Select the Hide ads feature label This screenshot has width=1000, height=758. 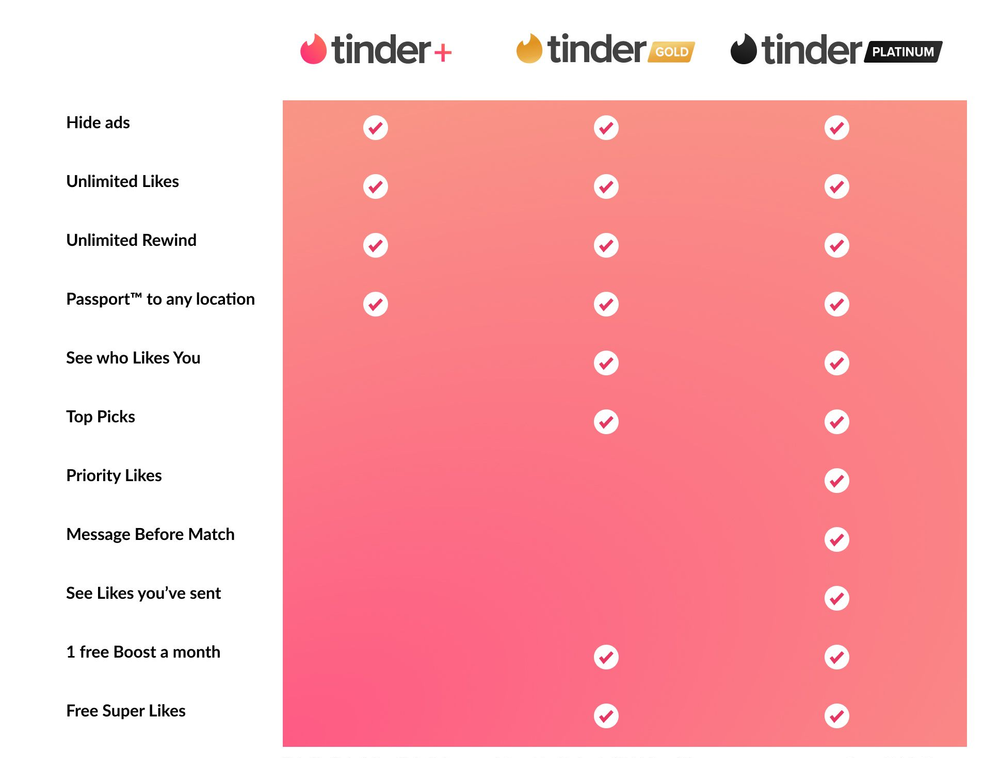[x=98, y=123]
